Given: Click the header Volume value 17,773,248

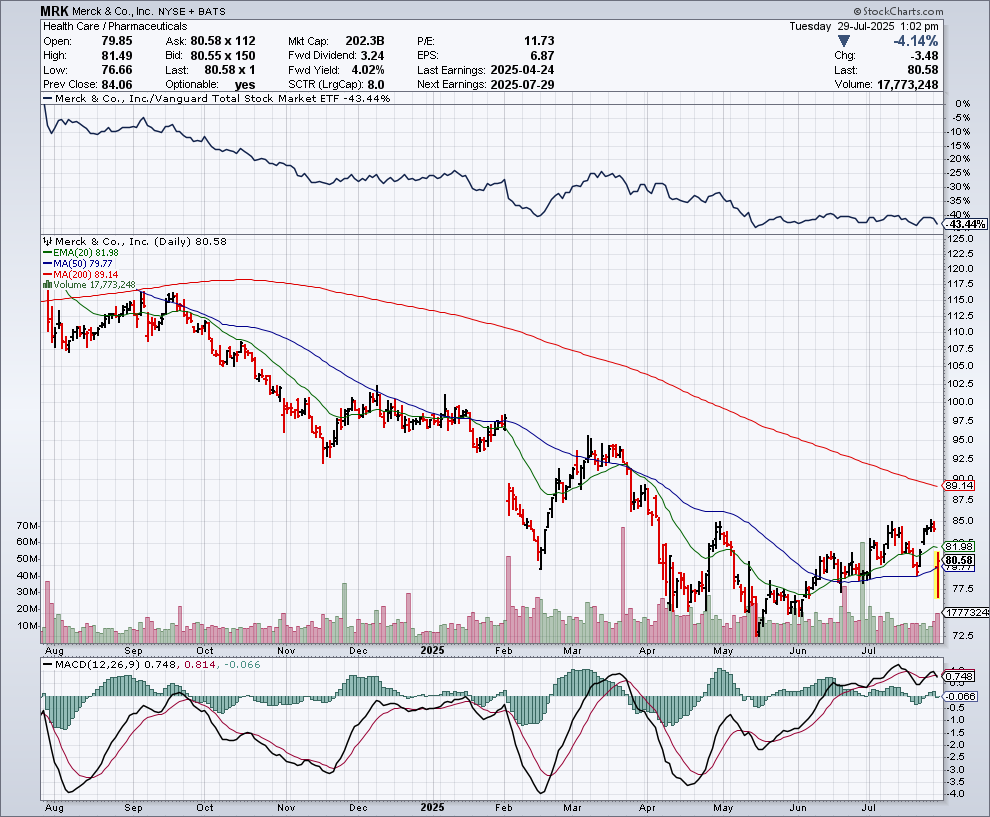Looking at the screenshot, I should tap(907, 85).
